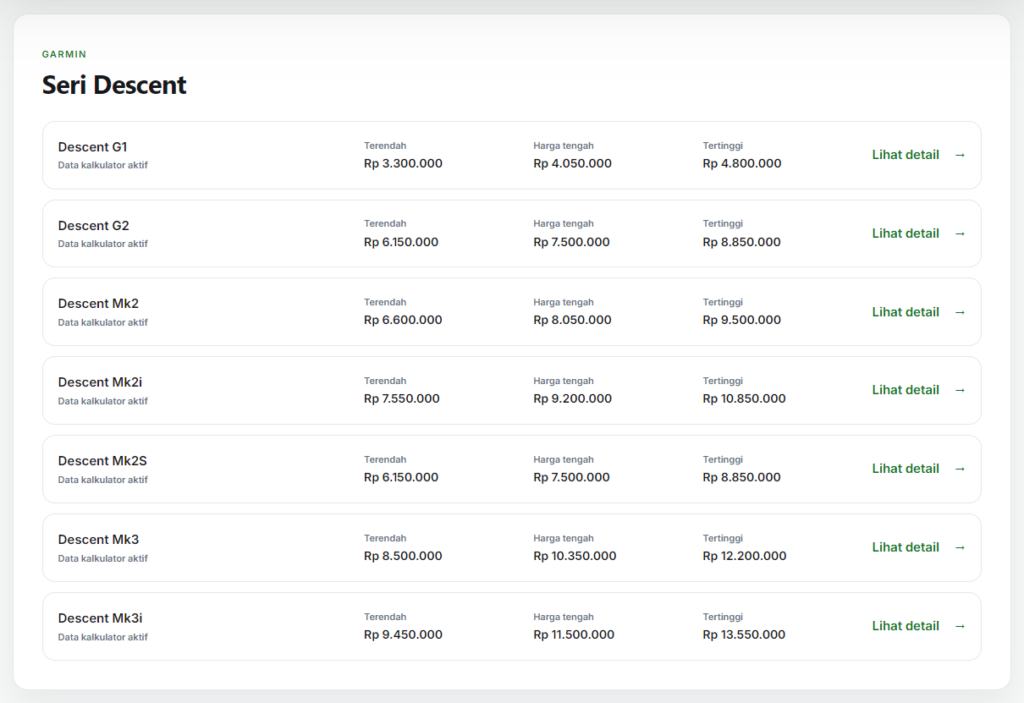Click the Tertinggi label in Descent Mk2 row
Image resolution: width=1024 pixels, height=703 pixels.
pos(722,302)
